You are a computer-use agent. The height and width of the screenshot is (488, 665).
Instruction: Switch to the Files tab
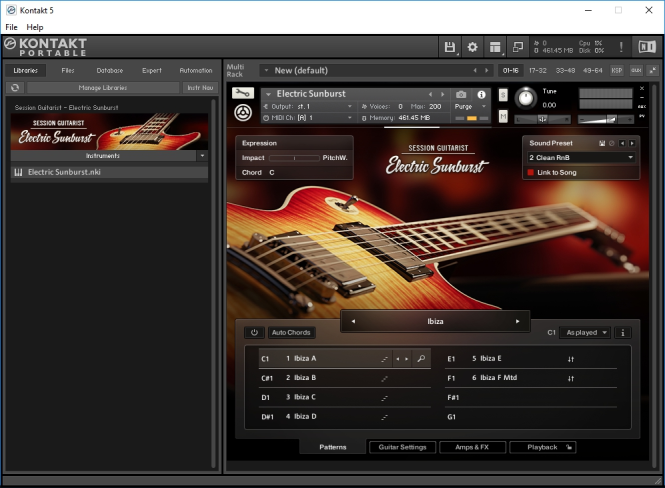[68, 70]
